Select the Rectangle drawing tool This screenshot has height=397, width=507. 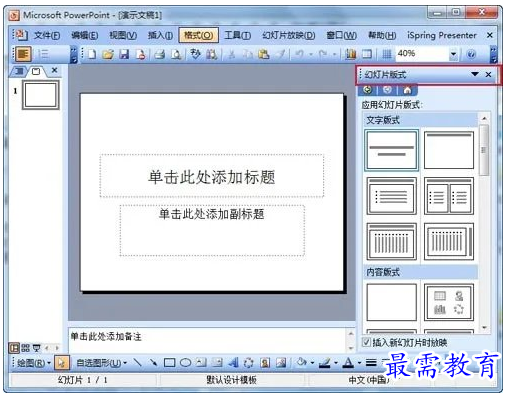tap(169, 362)
